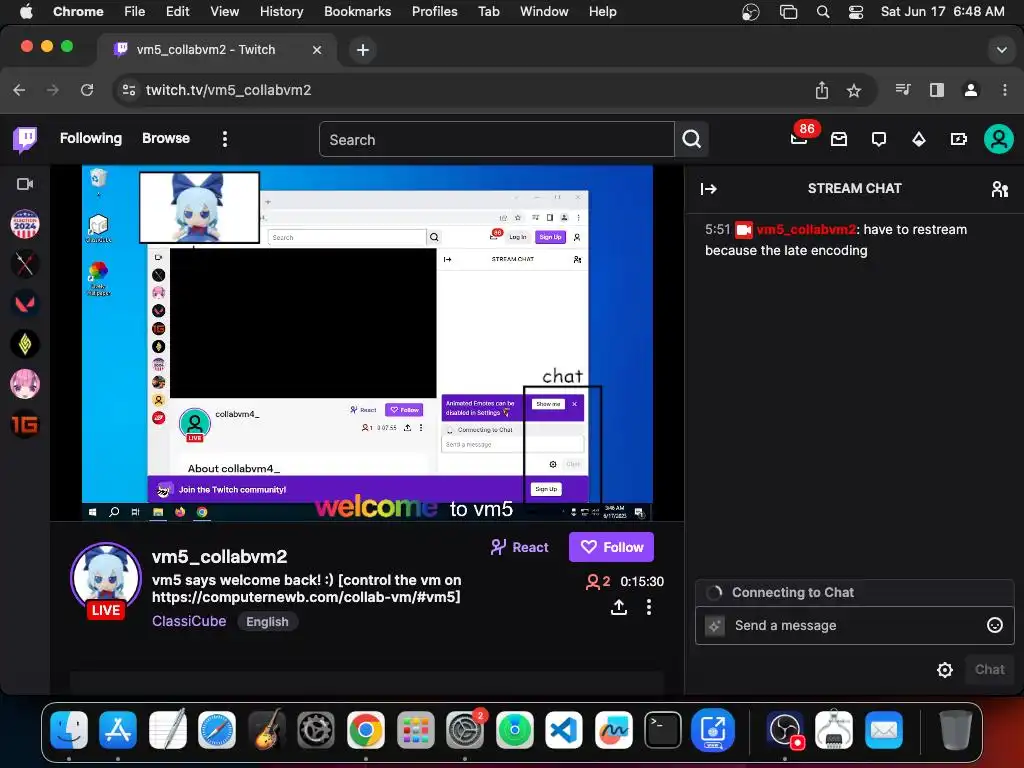Select the vm5_collabvm2 - Twitch browser tab

(217, 50)
